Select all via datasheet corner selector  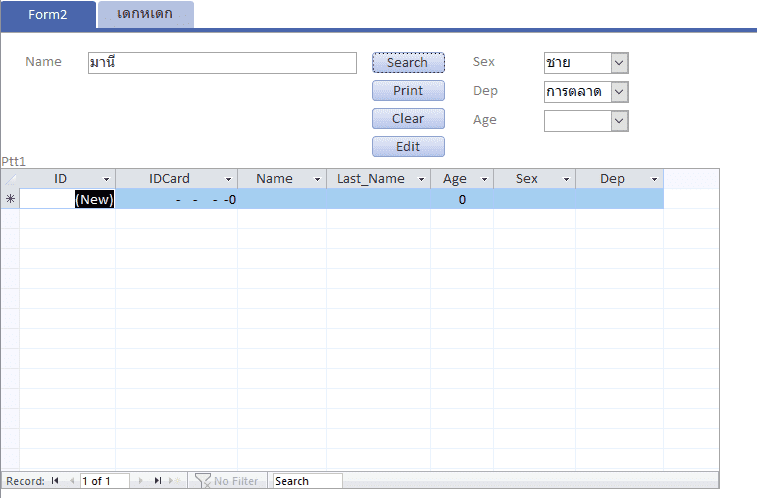coord(10,179)
